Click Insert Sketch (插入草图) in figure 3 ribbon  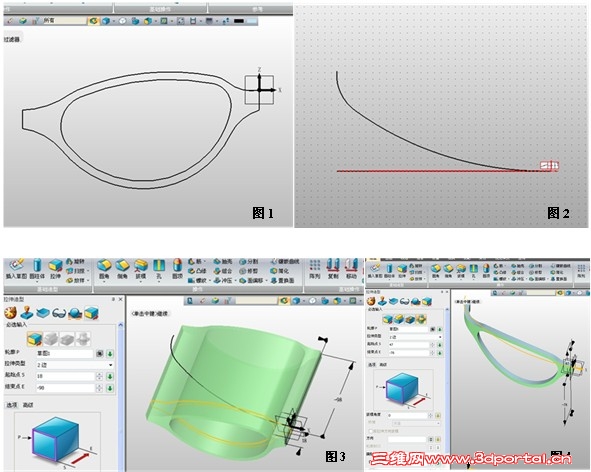(x=16, y=269)
